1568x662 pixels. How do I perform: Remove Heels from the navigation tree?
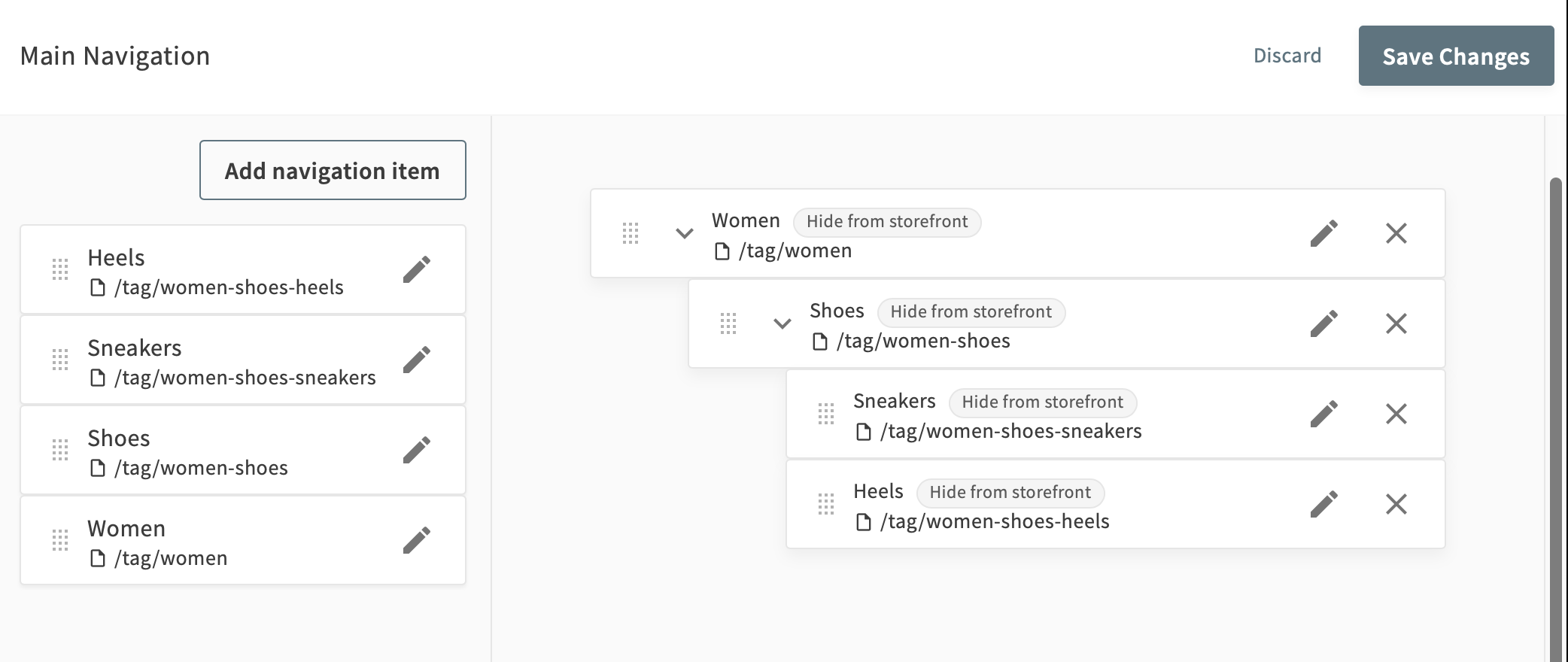(1396, 504)
